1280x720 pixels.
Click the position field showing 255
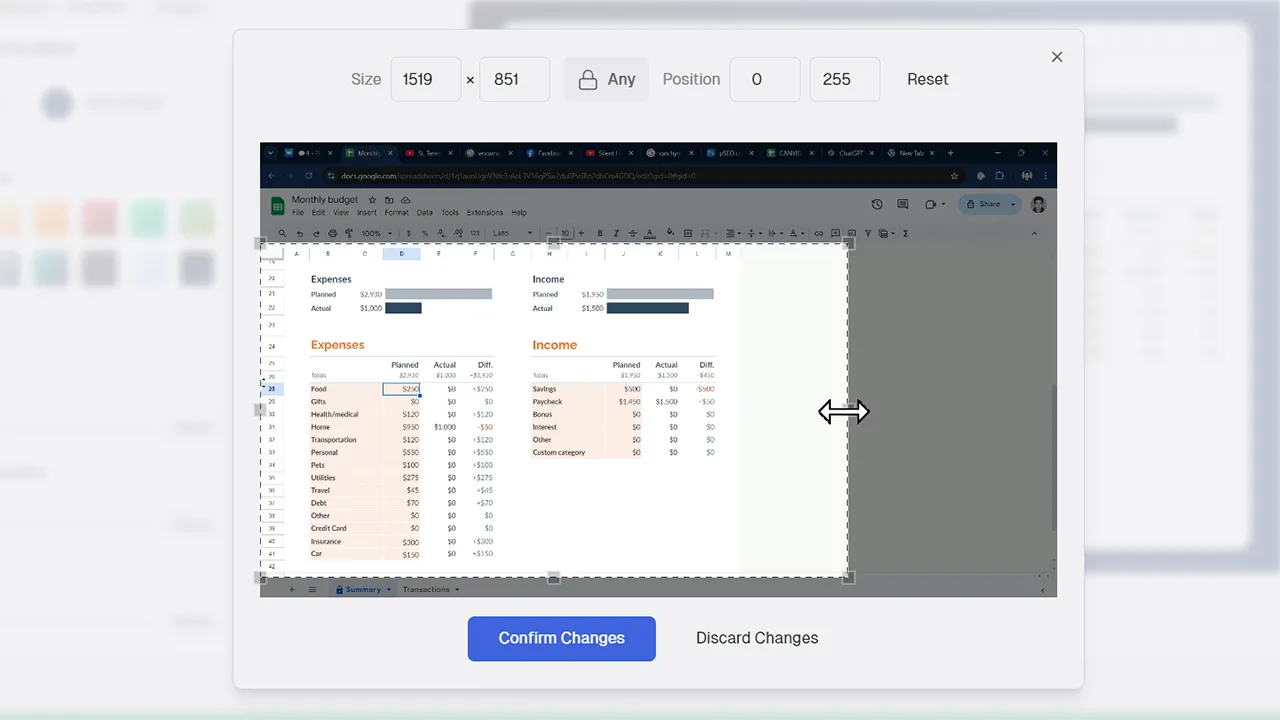coord(844,79)
